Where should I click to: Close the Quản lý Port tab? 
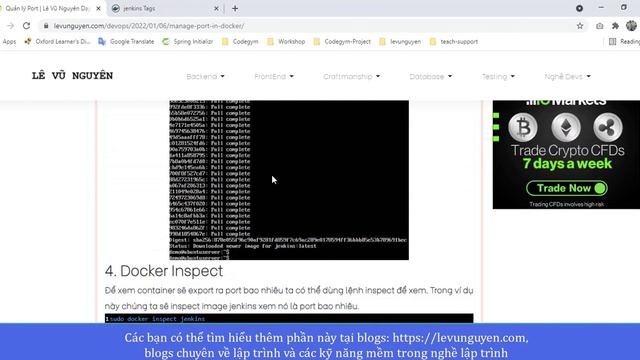[98, 8]
